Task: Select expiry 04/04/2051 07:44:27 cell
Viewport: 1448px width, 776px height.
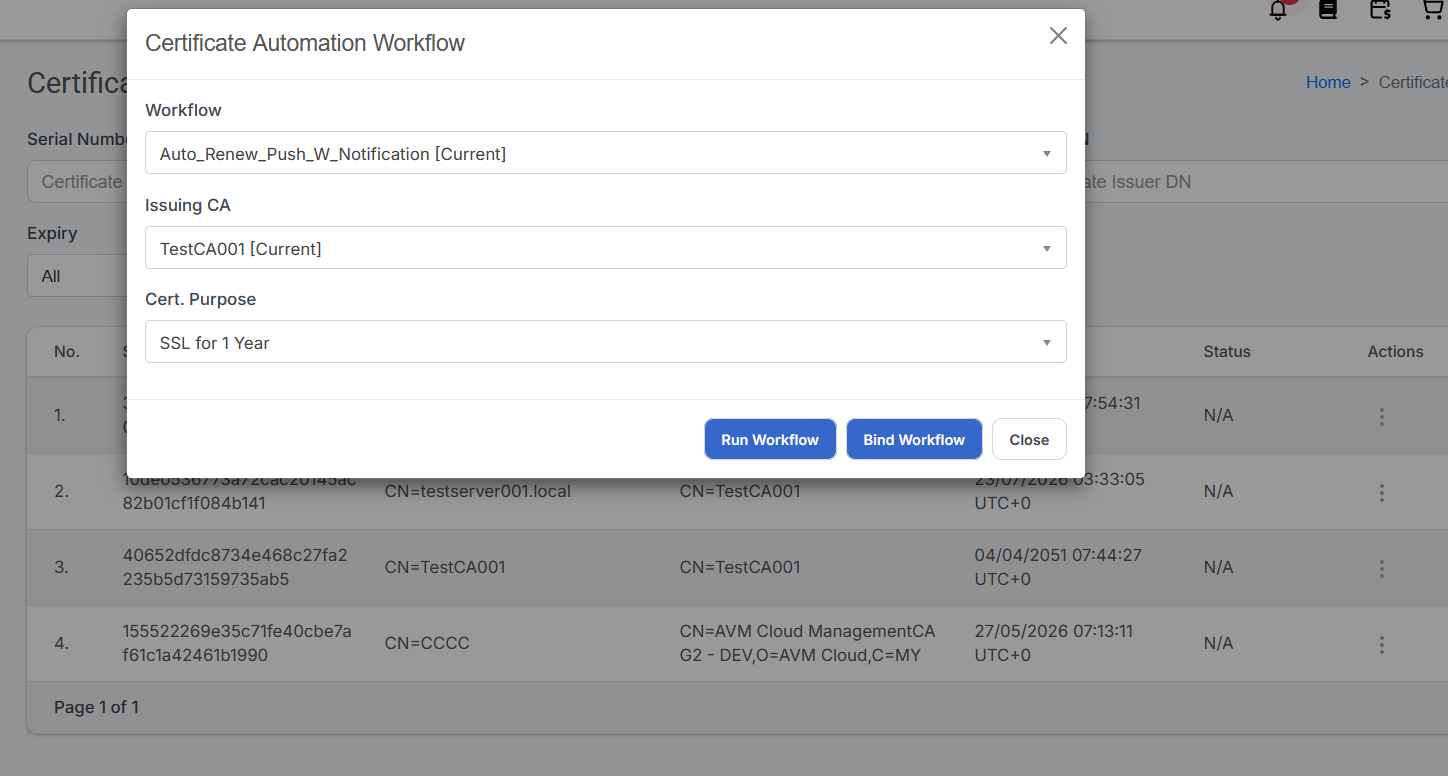Action: 1058,567
